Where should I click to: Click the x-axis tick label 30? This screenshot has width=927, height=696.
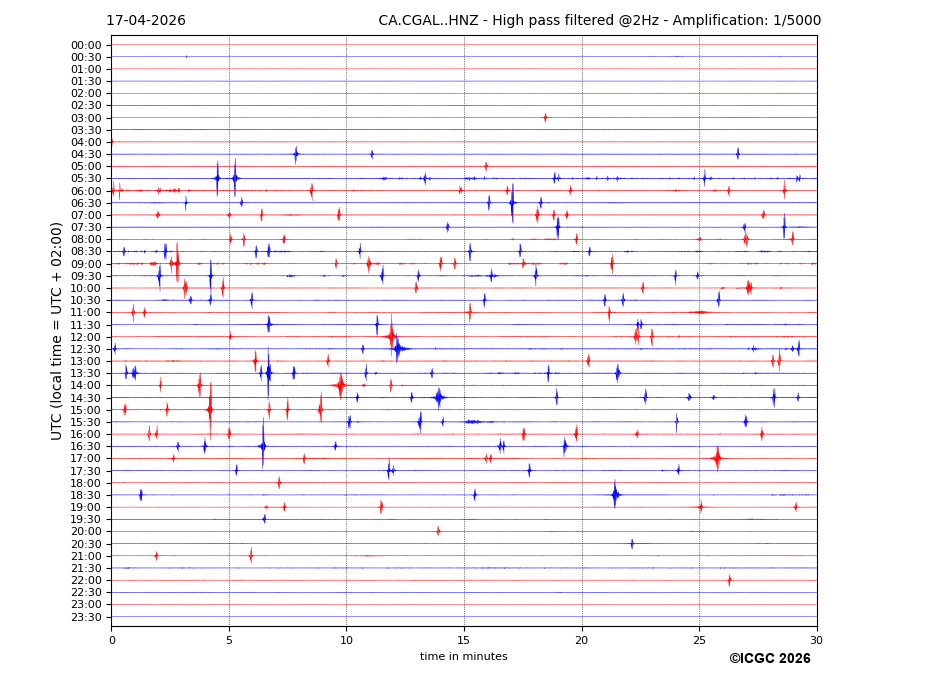[817, 640]
